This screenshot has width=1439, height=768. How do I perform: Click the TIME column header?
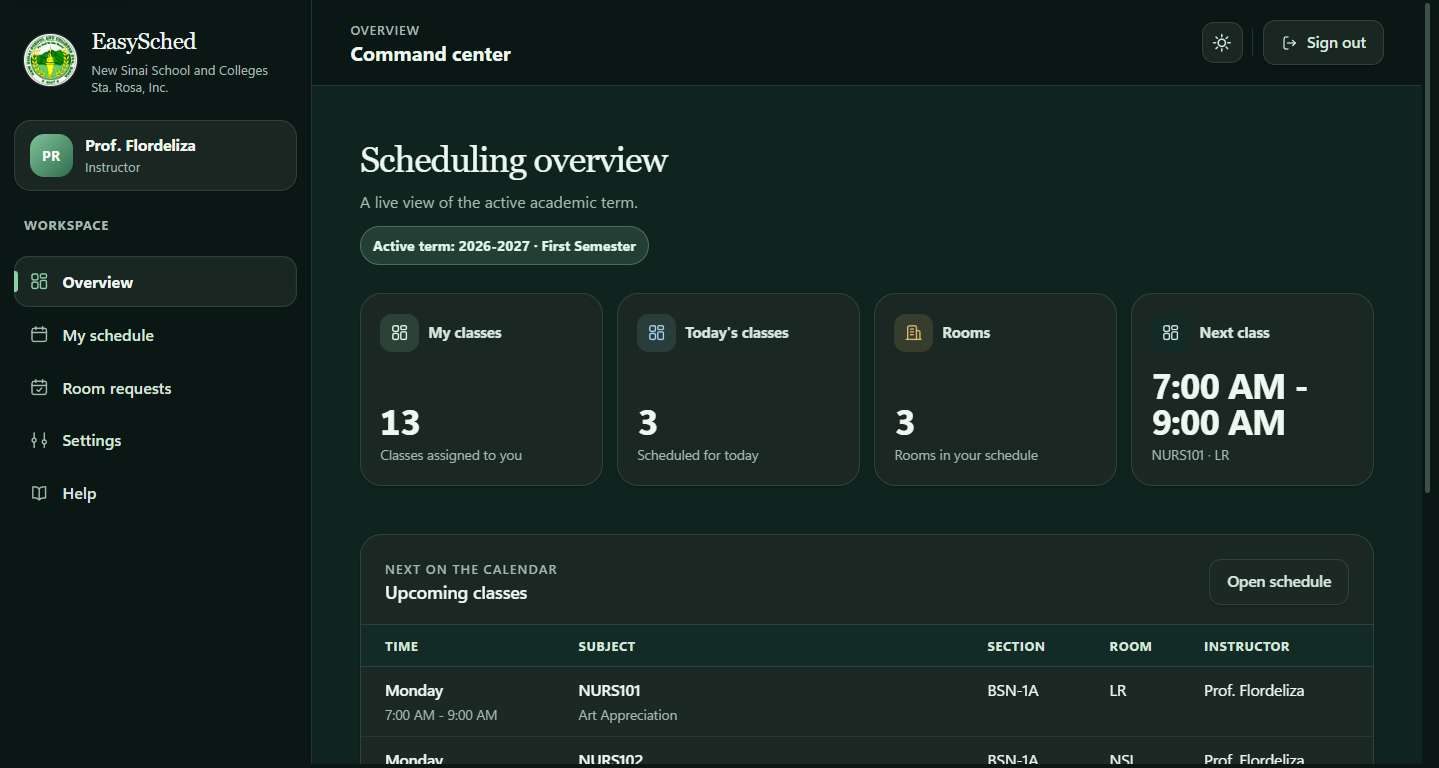click(402, 646)
